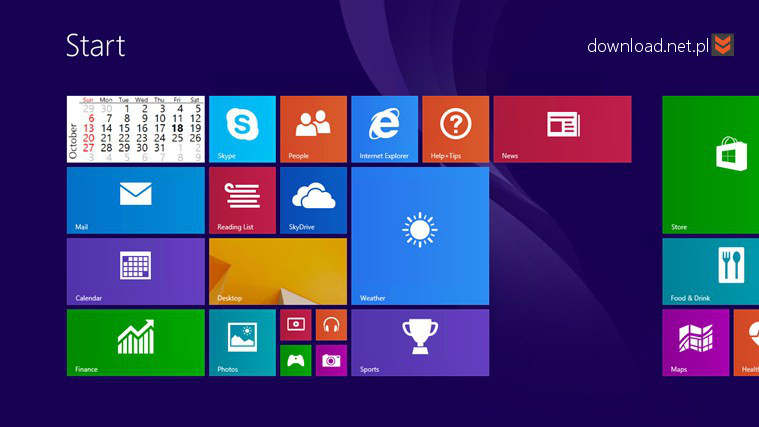Open the Sports trophy tile
The width and height of the screenshot is (759, 427).
tap(420, 343)
